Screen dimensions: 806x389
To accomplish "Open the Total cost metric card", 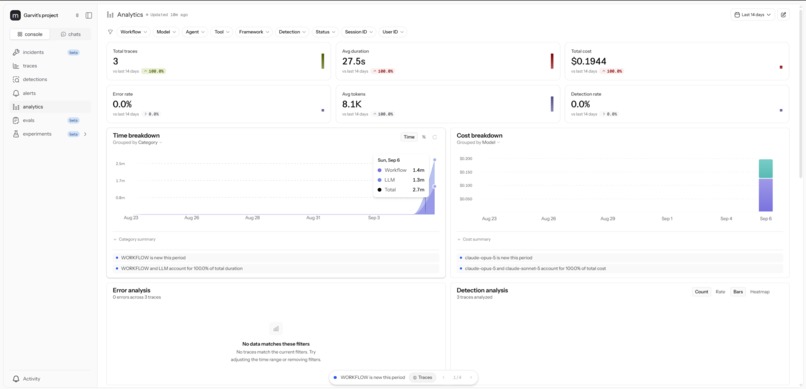I will pyautogui.click(x=677, y=61).
